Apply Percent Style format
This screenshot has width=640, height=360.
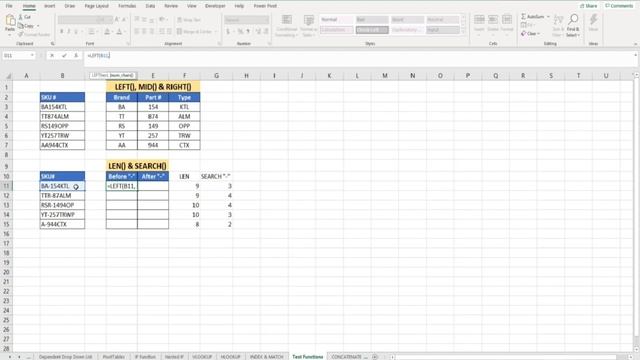[240, 31]
